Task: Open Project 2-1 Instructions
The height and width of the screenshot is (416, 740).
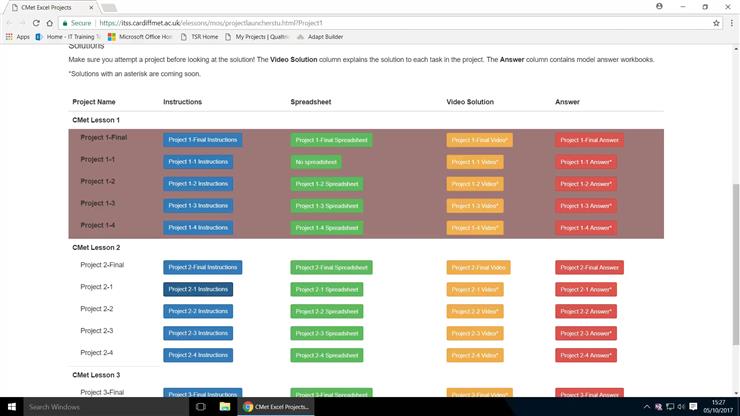Action: click(198, 289)
